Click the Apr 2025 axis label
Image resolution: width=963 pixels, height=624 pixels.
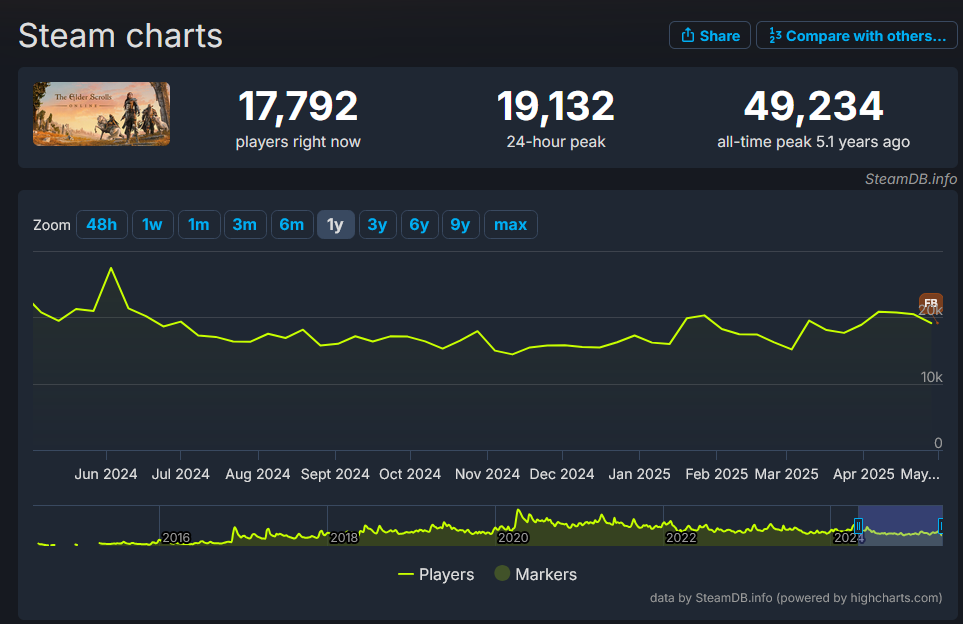pos(864,474)
